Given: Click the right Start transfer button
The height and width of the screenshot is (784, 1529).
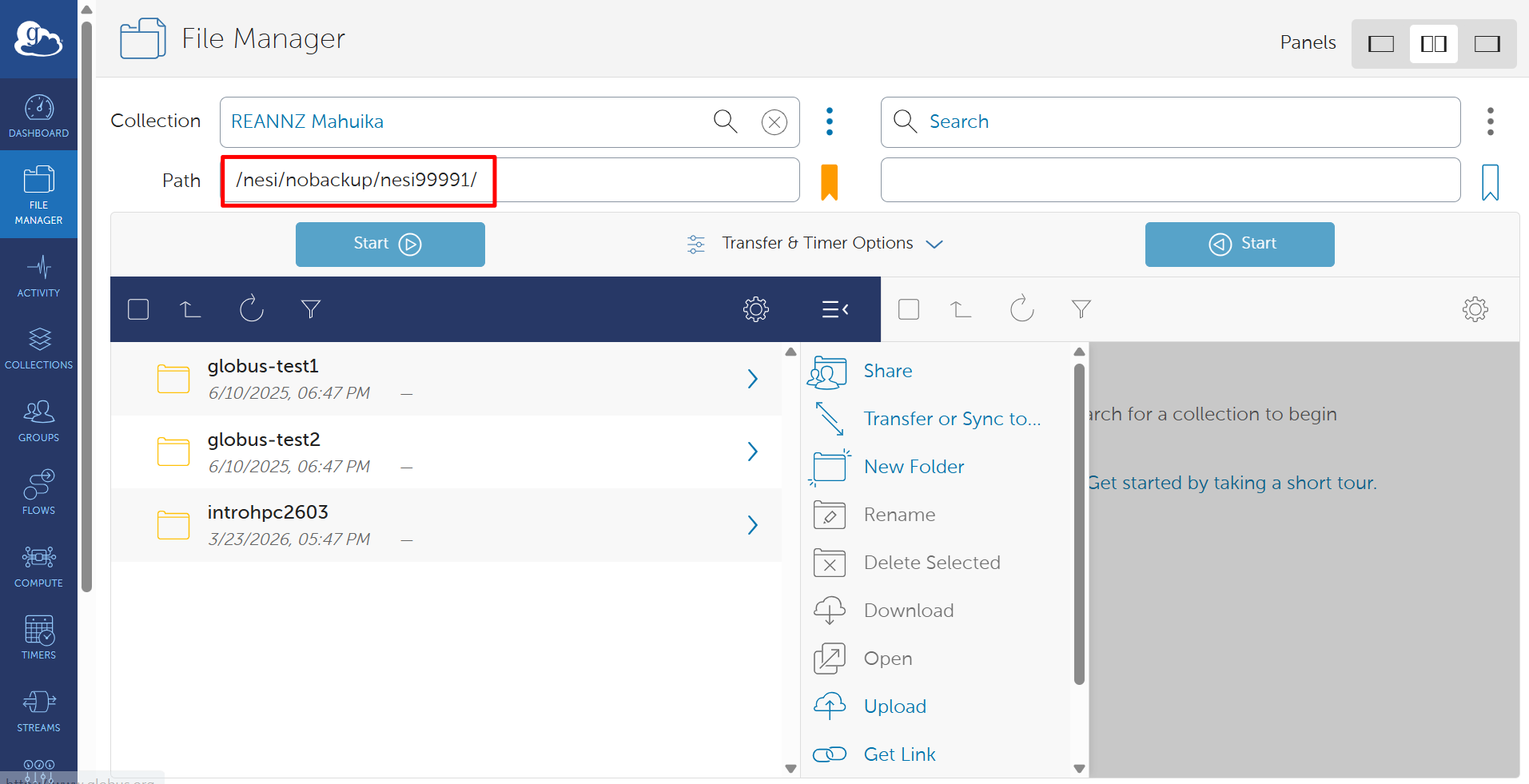Looking at the screenshot, I should 1240,245.
